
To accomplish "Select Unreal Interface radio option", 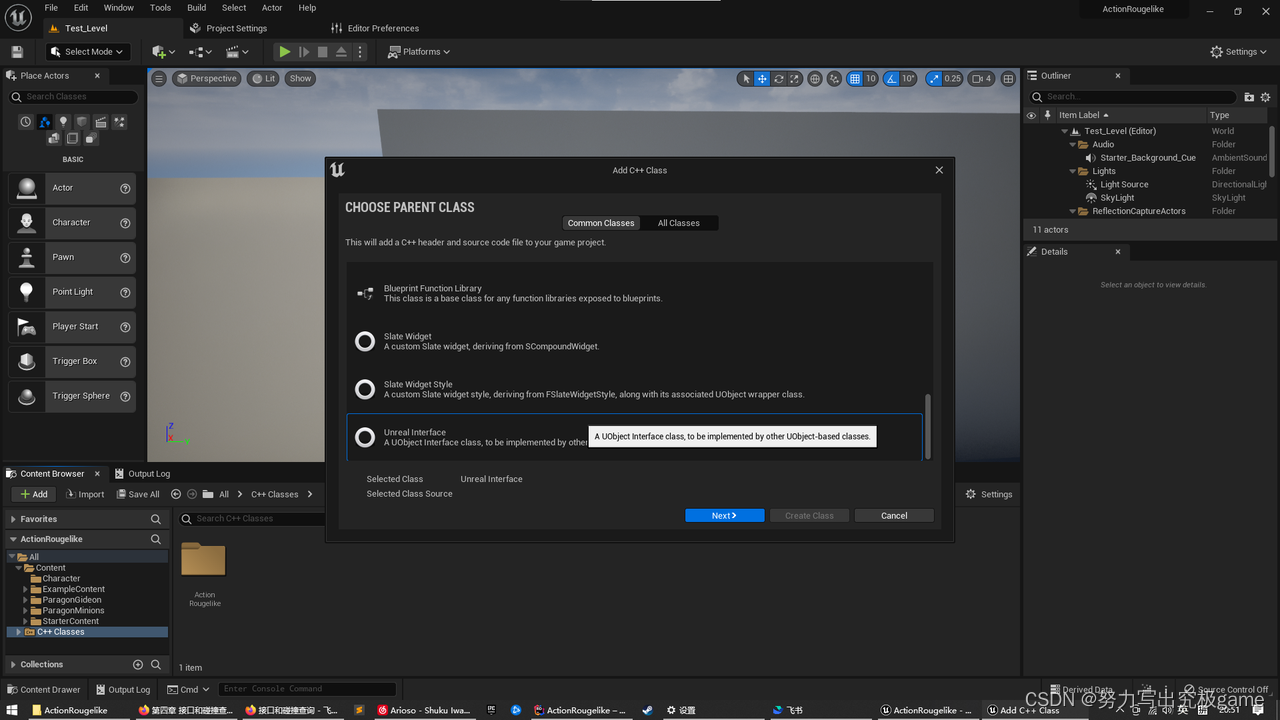I will click(x=365, y=437).
